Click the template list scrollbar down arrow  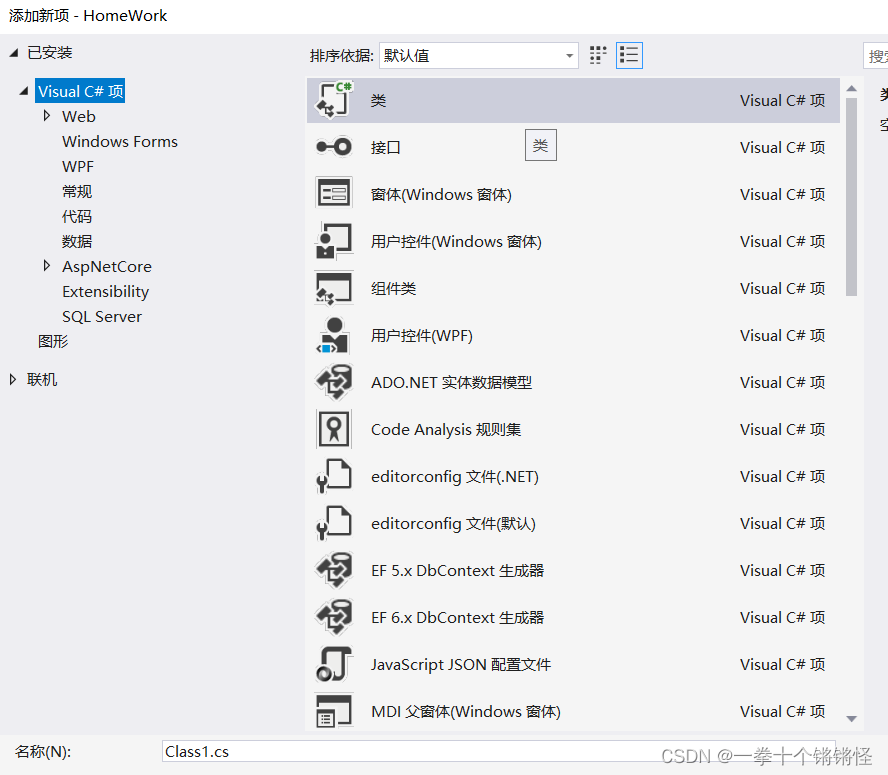pos(852,718)
